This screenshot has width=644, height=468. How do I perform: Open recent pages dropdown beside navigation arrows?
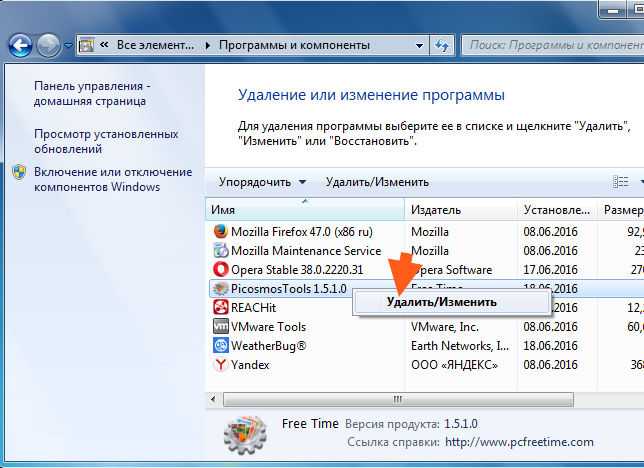[x=68, y=45]
